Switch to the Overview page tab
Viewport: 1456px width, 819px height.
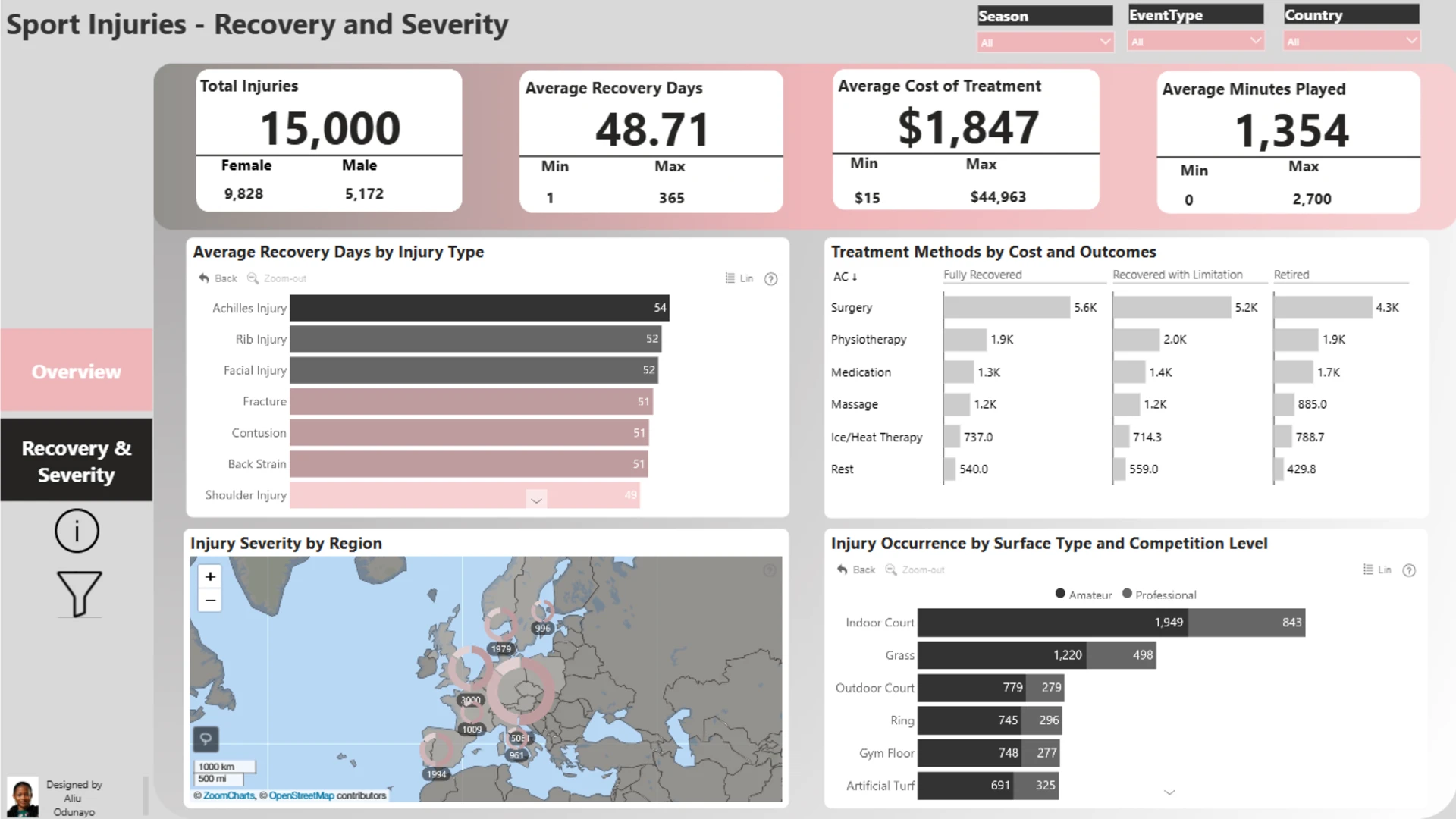coord(77,372)
